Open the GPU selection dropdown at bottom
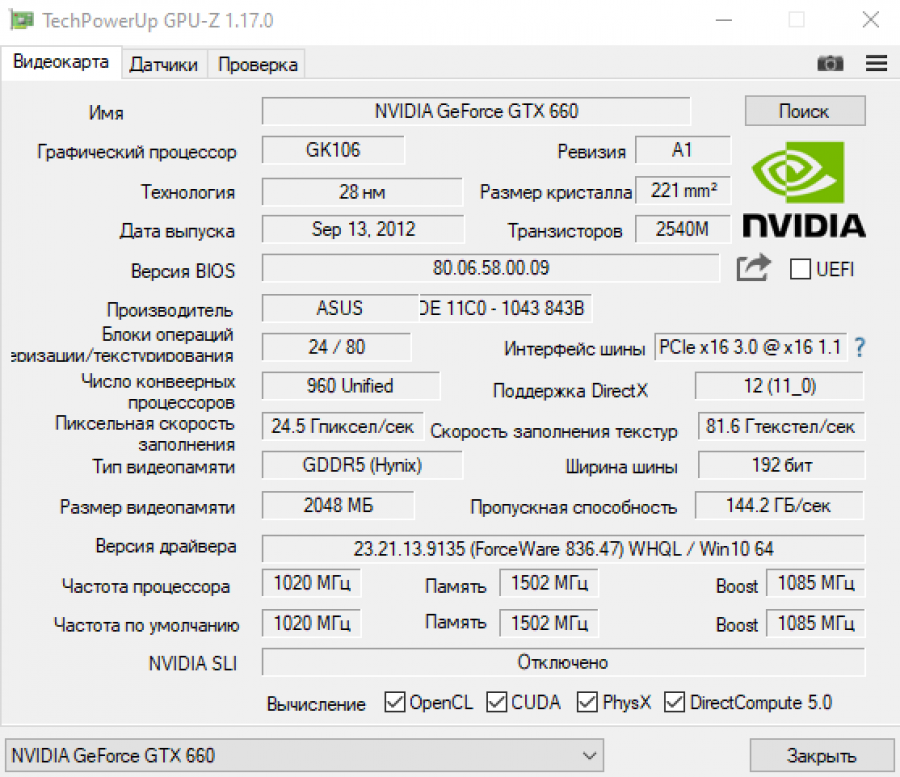900x777 pixels. (590, 755)
